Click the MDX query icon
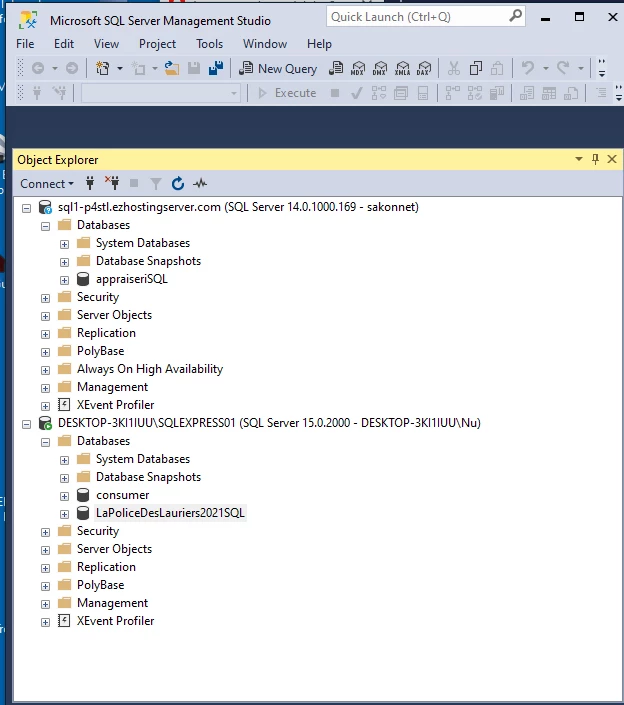 pyautogui.click(x=358, y=68)
